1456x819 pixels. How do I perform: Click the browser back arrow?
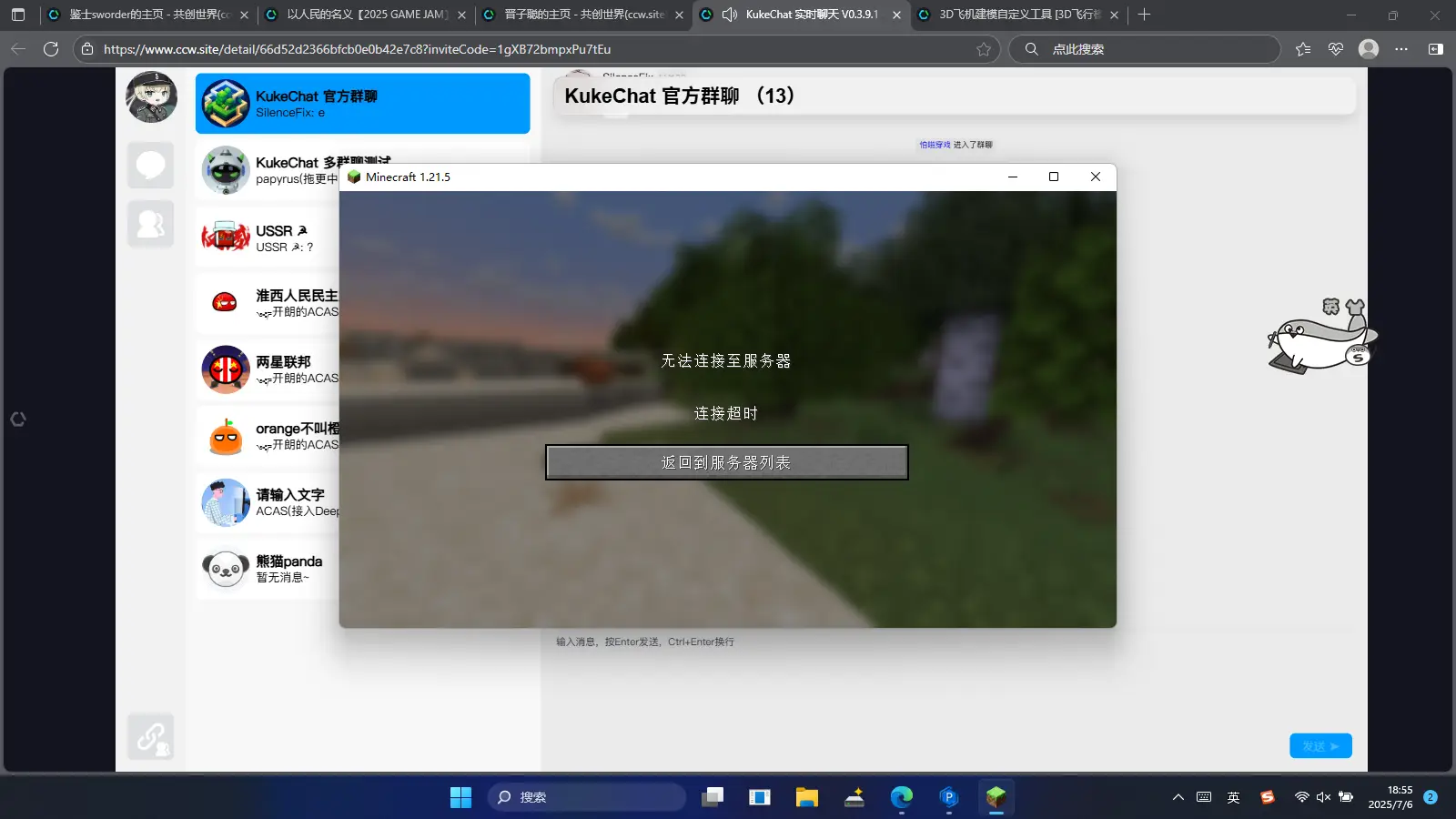point(18,49)
